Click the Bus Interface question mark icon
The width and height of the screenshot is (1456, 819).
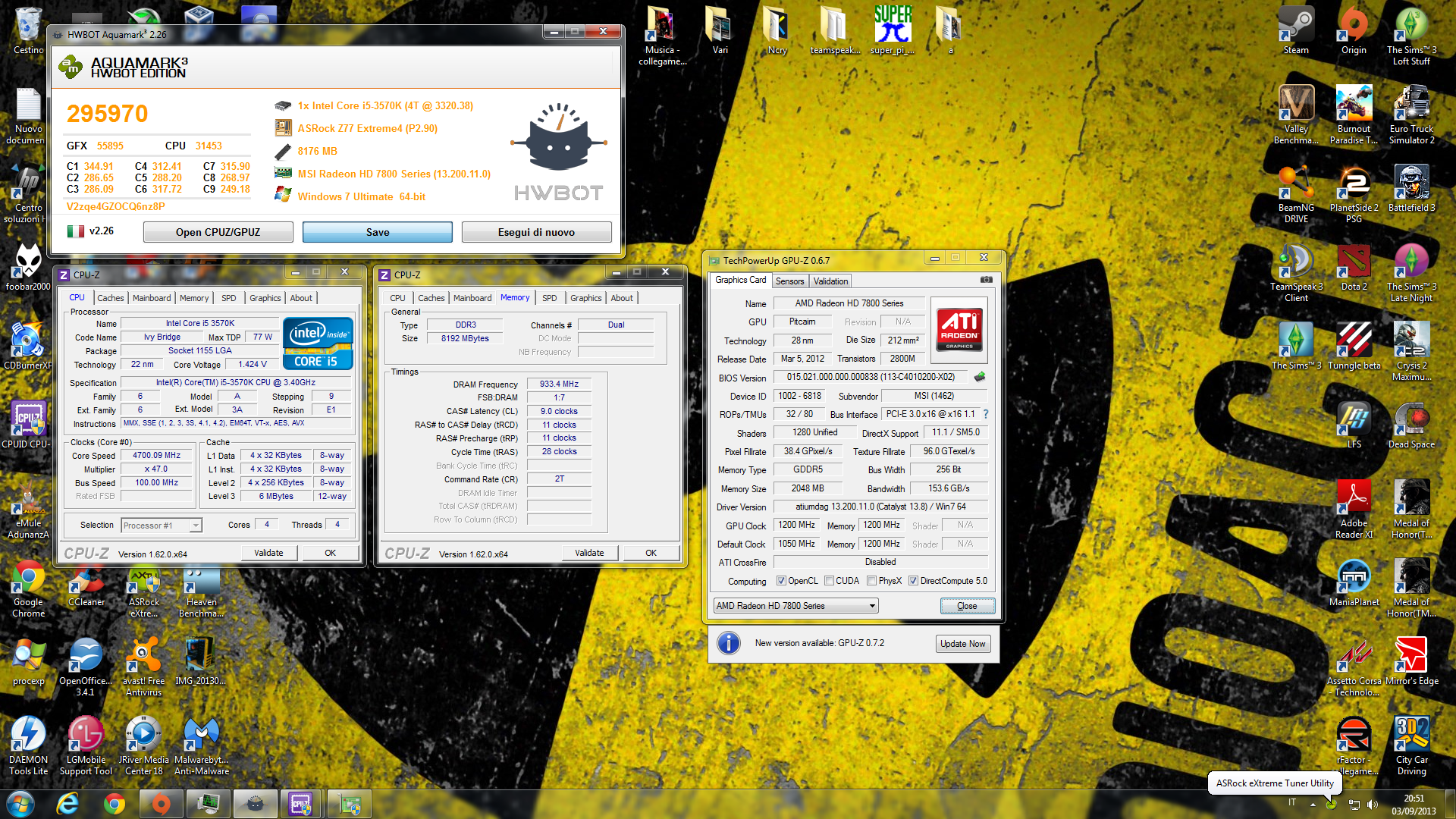pos(986,414)
